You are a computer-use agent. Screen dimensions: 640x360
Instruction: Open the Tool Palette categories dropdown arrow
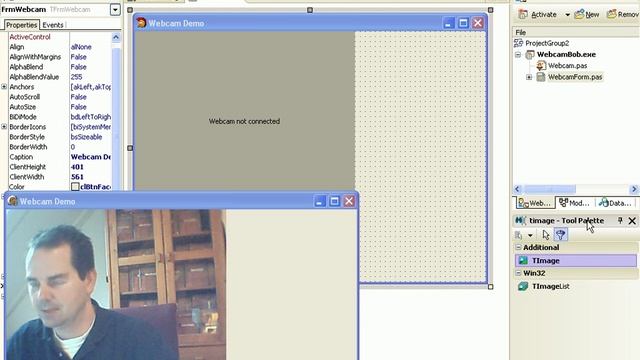(530, 235)
